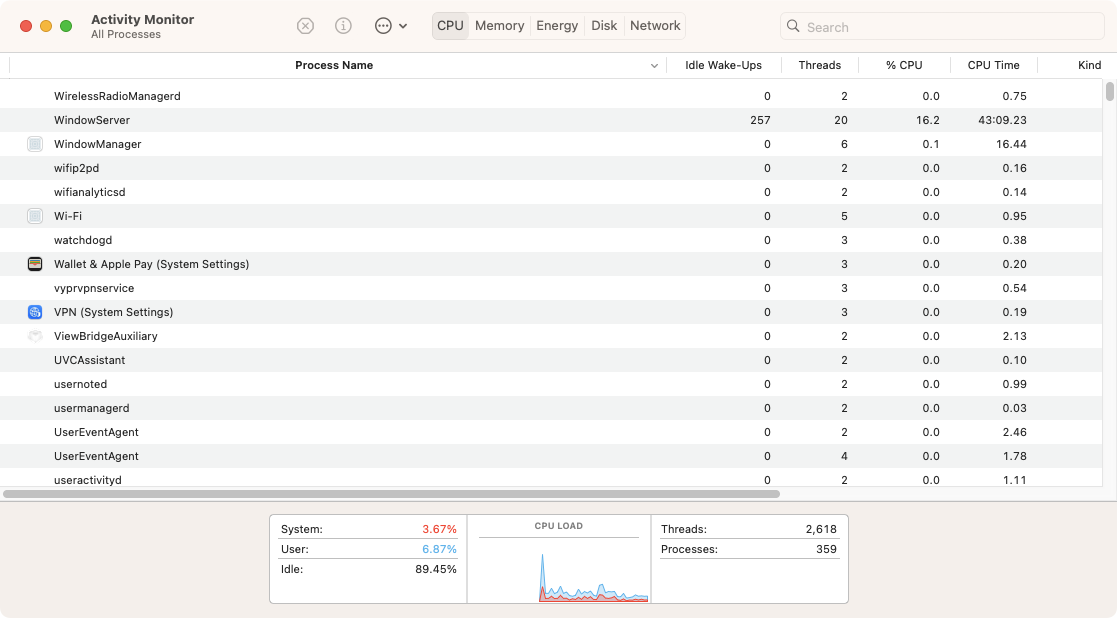1117x618 pixels.
Task: Select the watchdogd process row
Action: pyautogui.click(x=551, y=240)
